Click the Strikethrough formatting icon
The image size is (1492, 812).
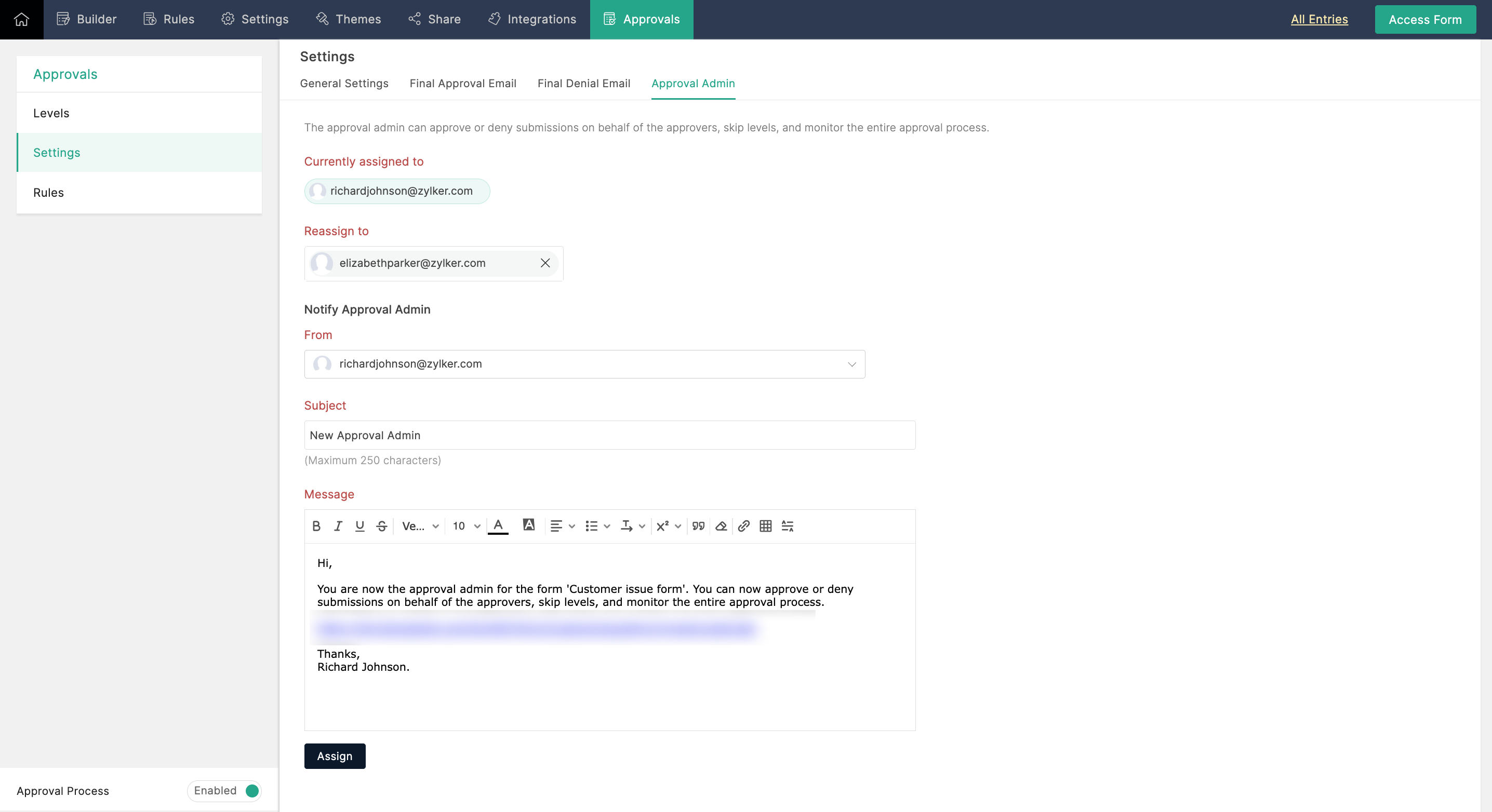pyautogui.click(x=381, y=526)
